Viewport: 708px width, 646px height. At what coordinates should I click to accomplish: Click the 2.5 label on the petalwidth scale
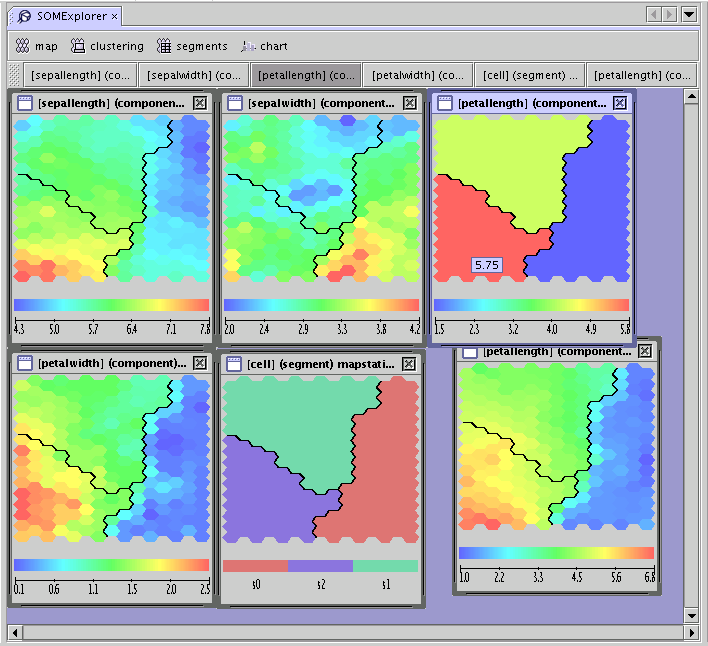205,589
